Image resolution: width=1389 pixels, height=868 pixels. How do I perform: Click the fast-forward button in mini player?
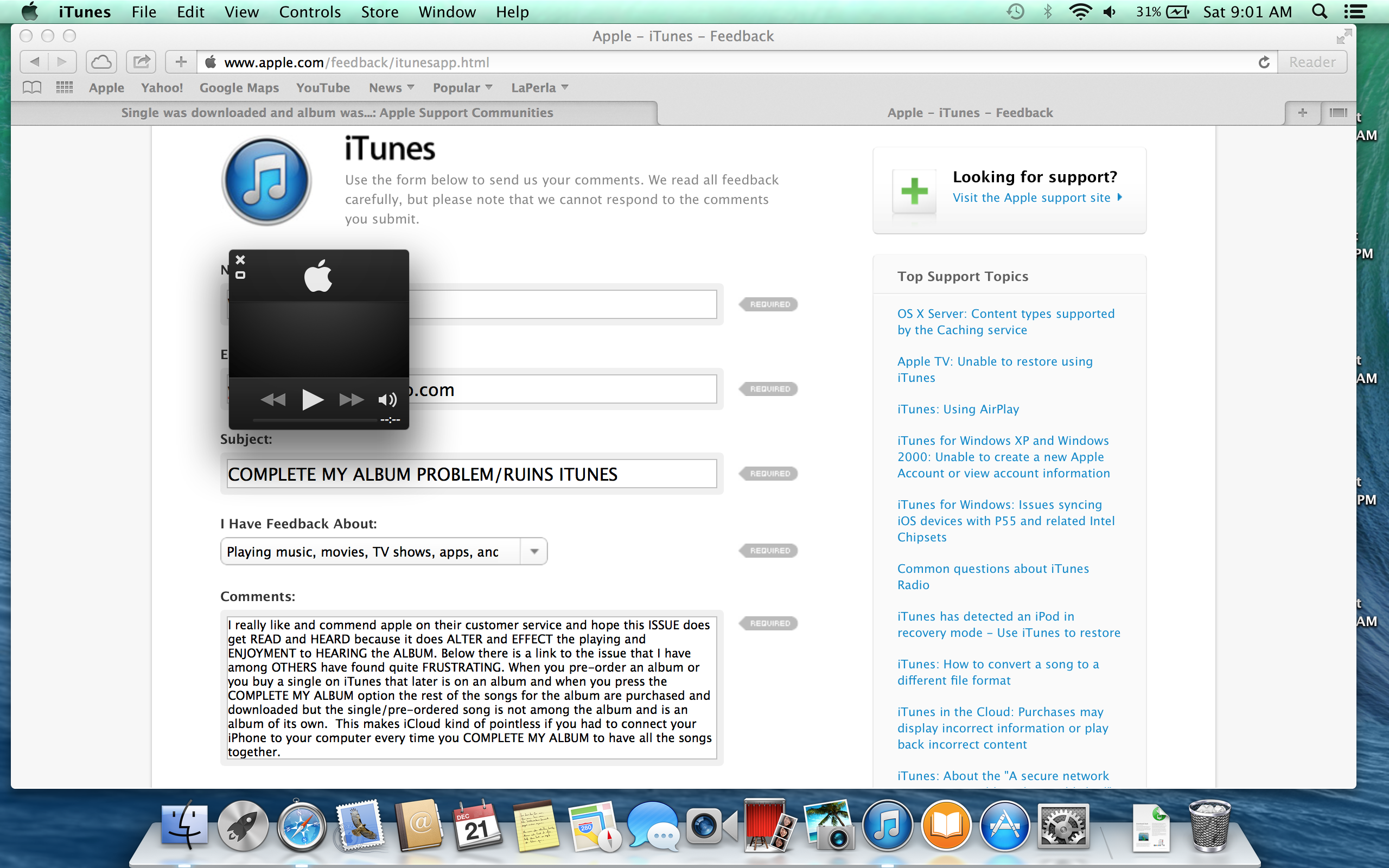point(351,400)
